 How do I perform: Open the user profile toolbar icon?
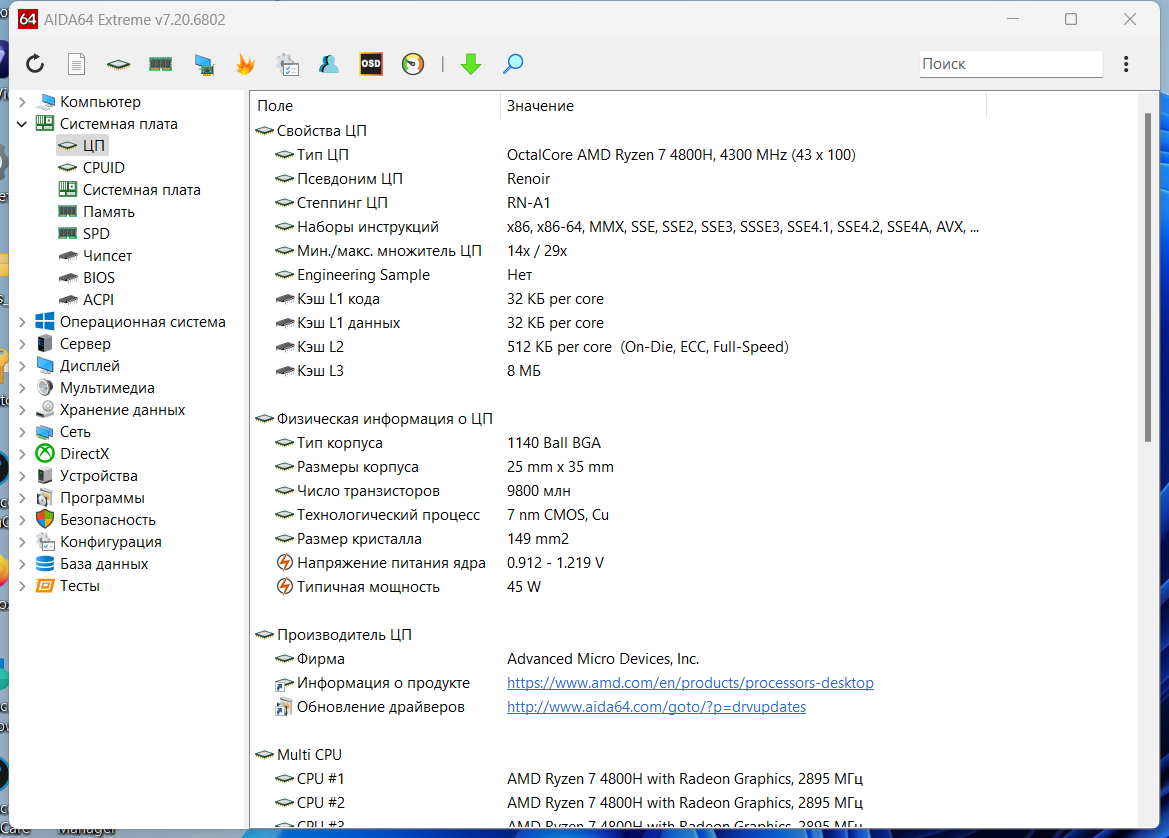coord(329,64)
